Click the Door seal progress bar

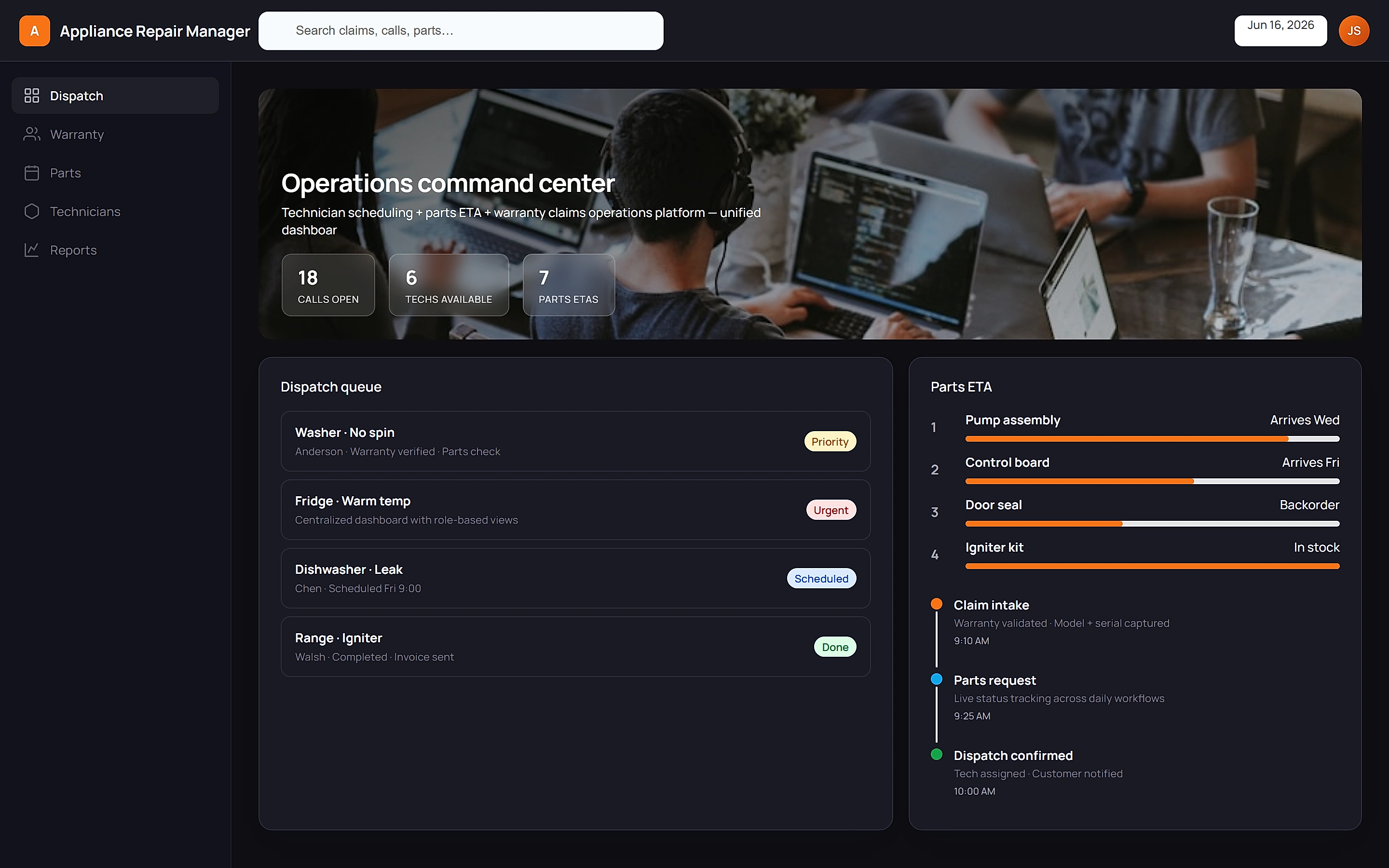click(1152, 524)
